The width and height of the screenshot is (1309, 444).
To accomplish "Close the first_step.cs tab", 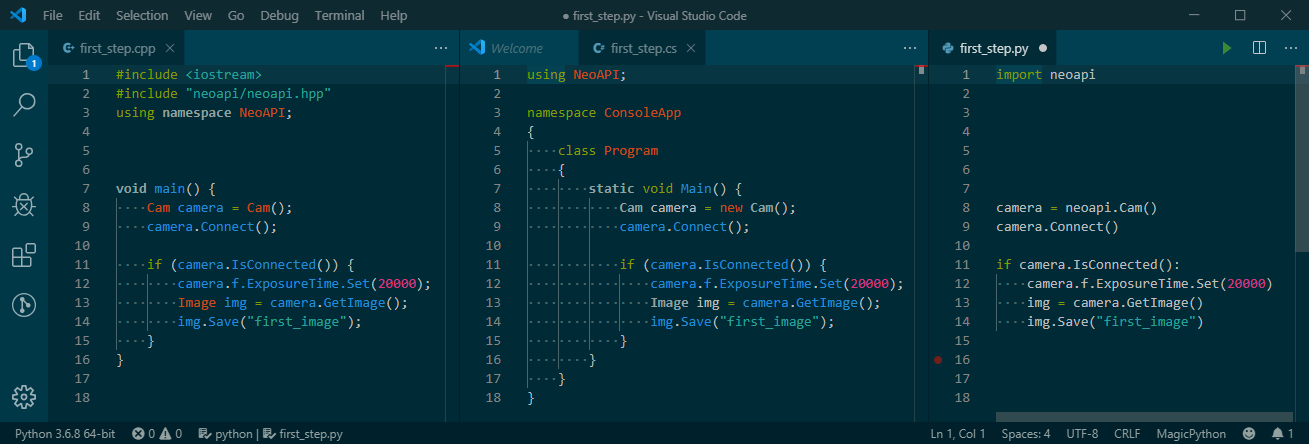I will point(692,48).
